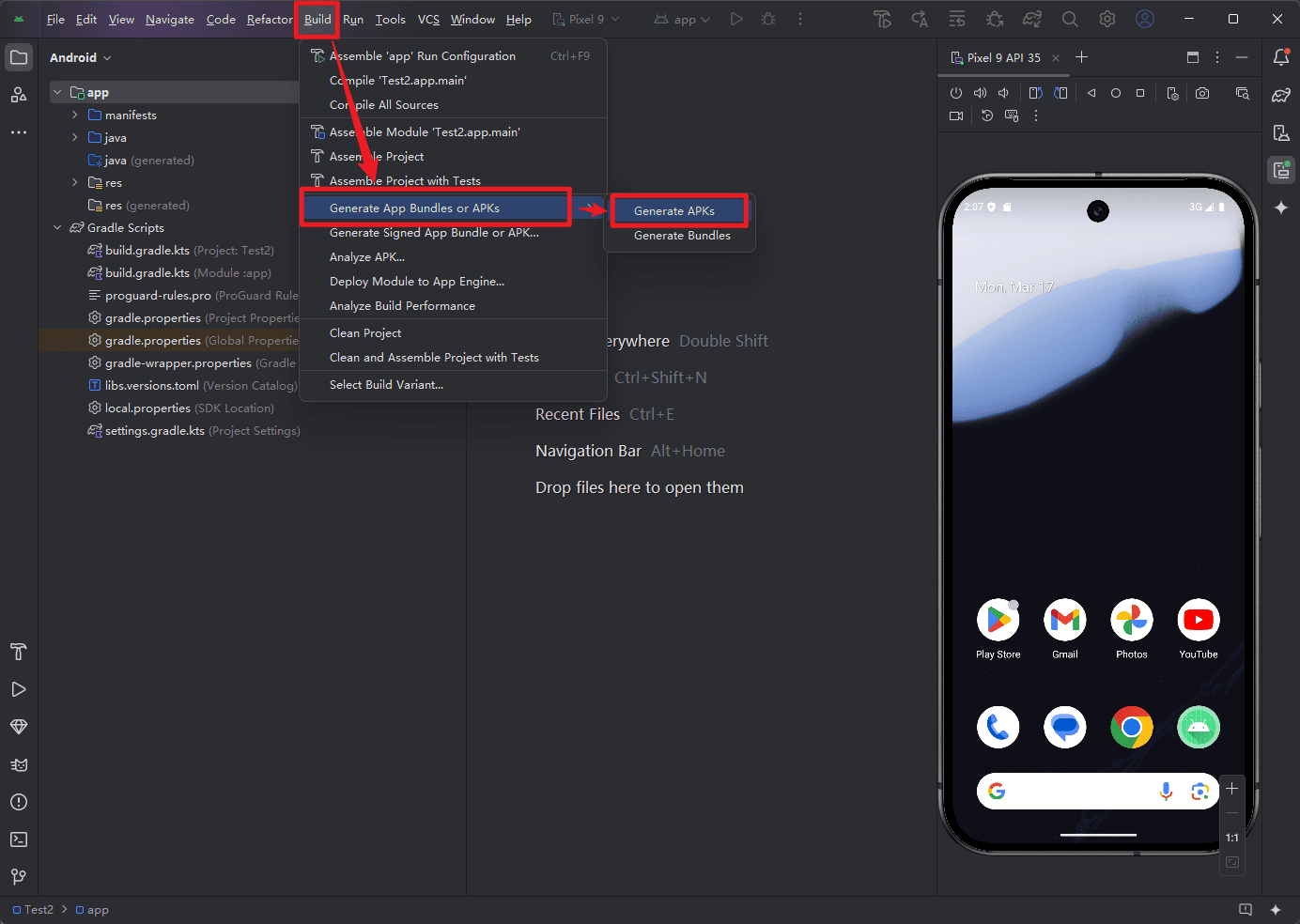Power off the emulator with the power button icon
1300x924 pixels.
coord(956,93)
